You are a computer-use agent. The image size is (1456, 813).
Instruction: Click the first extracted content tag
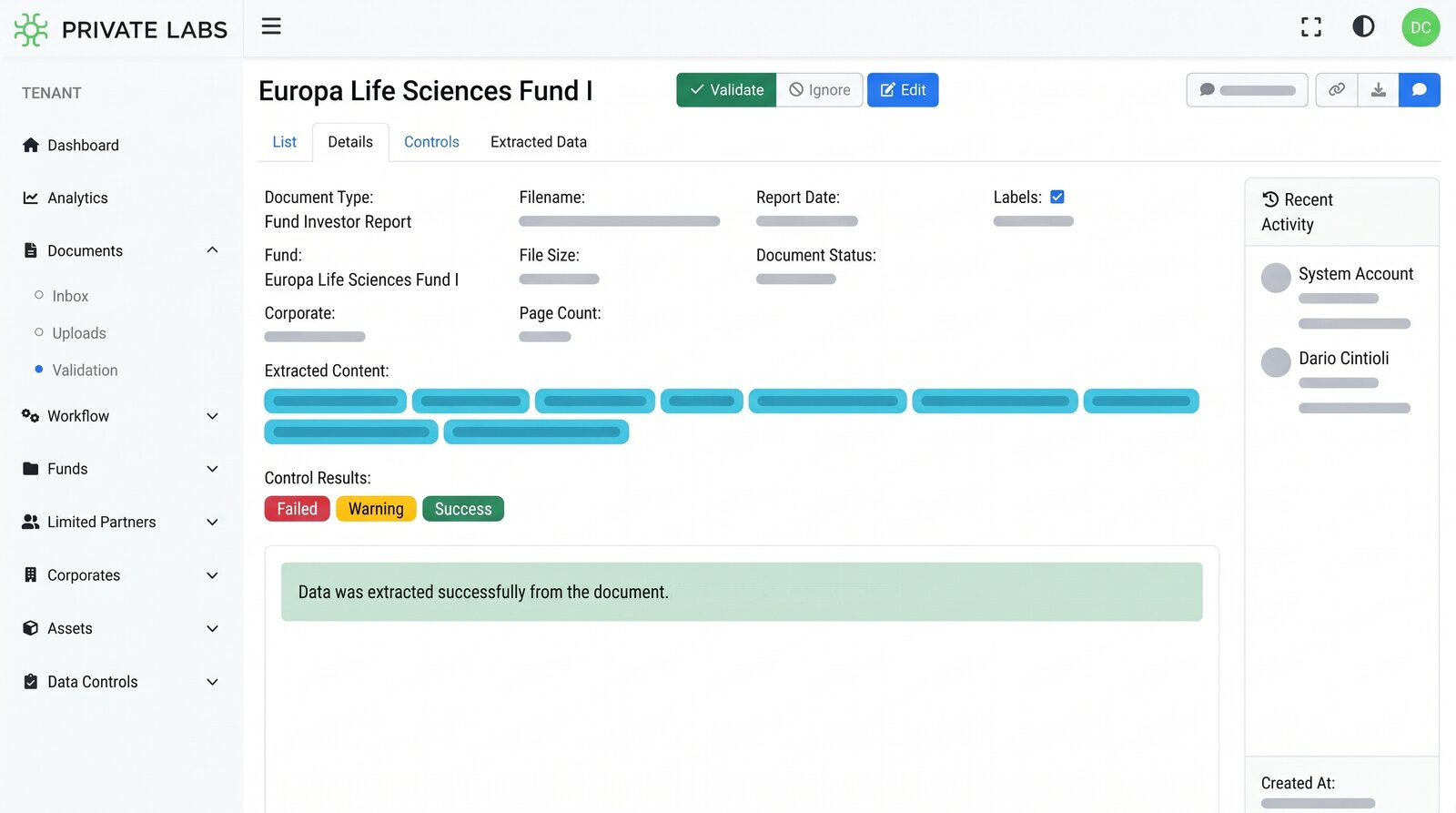[335, 401]
